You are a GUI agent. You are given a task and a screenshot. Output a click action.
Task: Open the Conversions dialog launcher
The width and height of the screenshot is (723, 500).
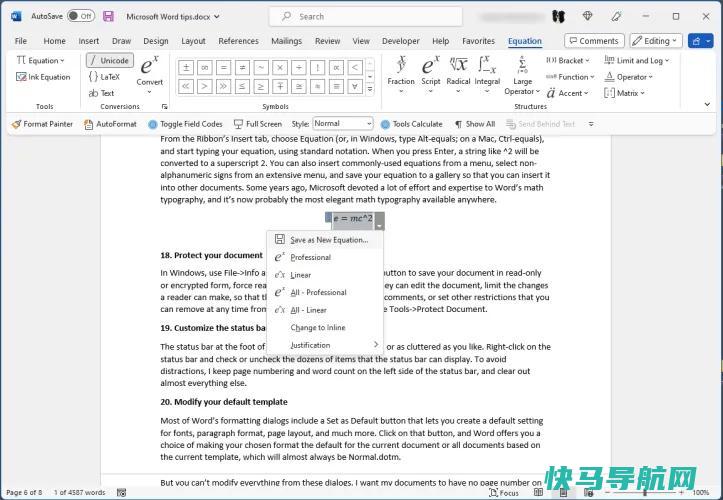165,107
